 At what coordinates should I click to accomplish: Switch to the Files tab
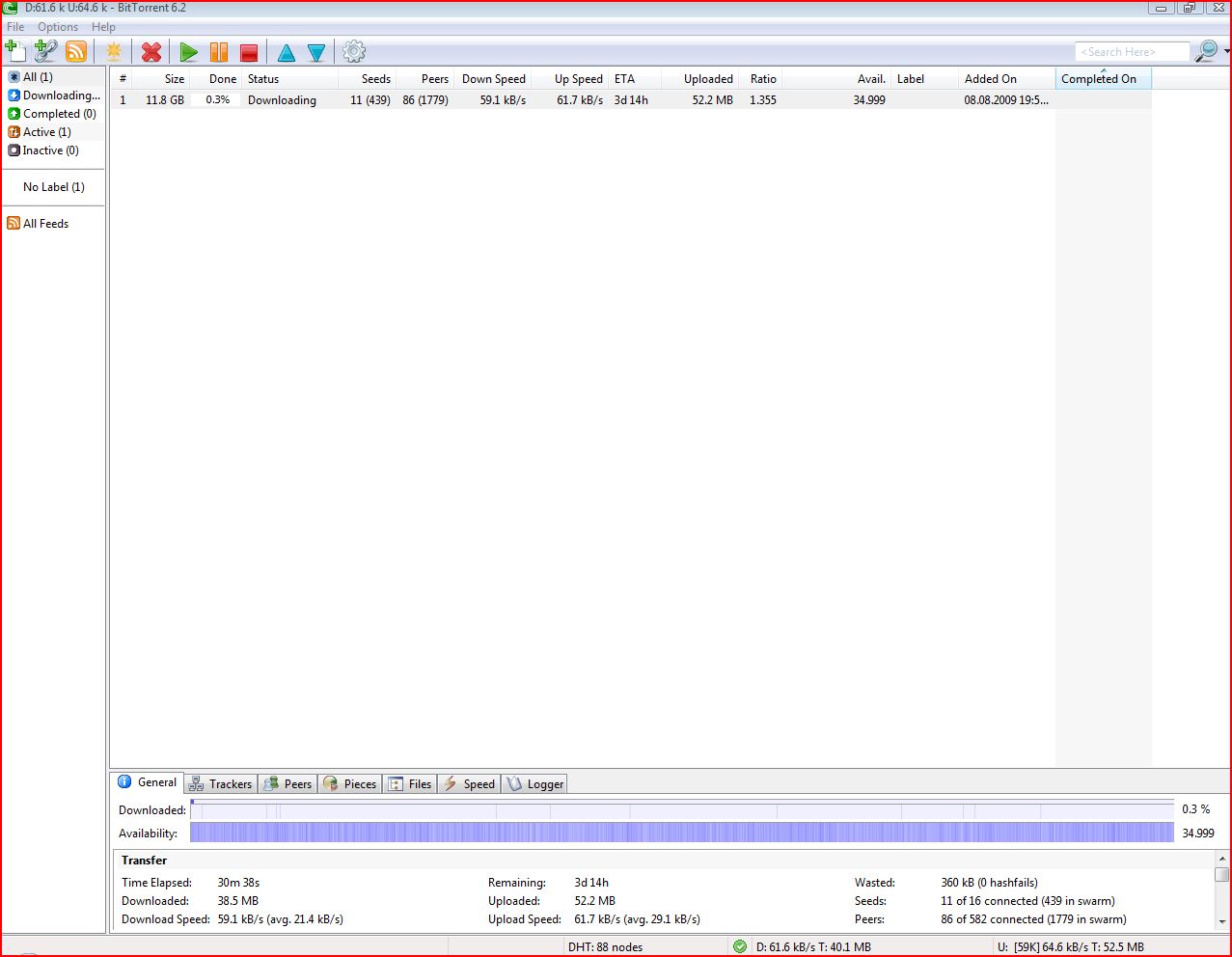tap(410, 784)
